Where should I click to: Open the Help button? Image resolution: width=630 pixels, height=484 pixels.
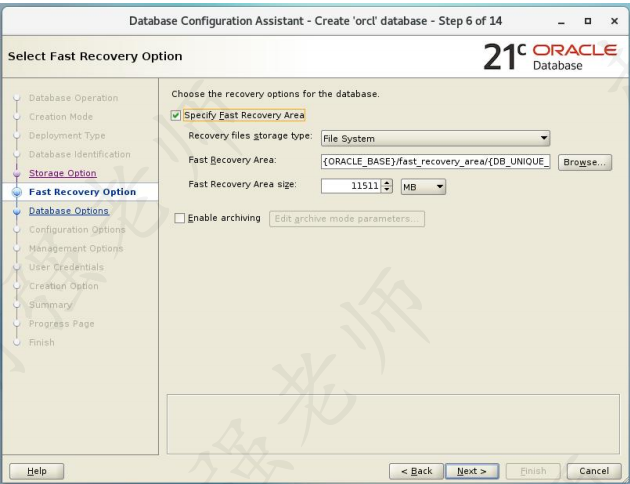[37, 471]
